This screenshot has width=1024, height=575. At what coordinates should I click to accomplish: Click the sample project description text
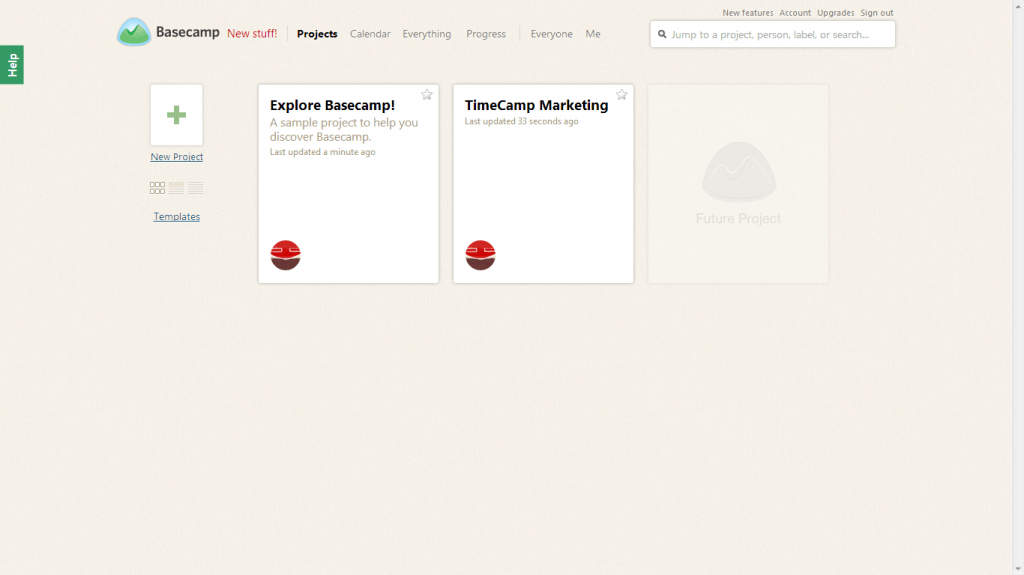click(344, 130)
